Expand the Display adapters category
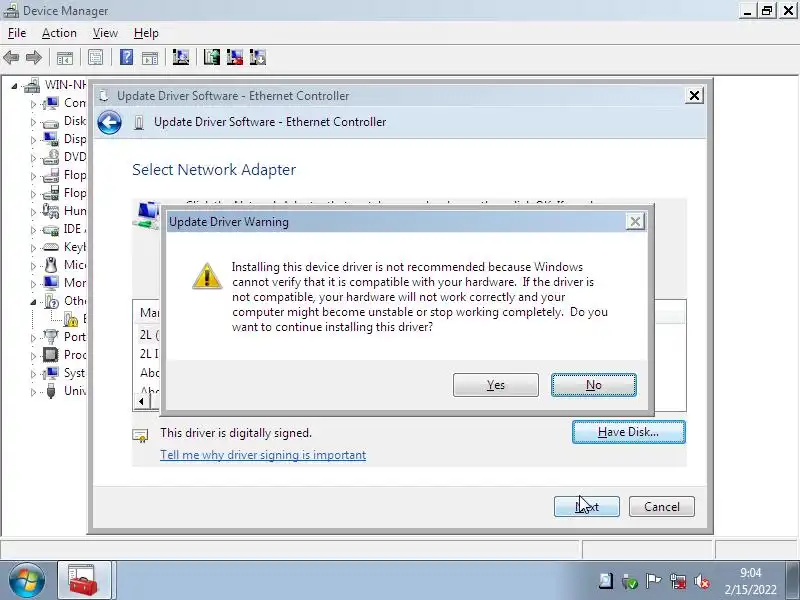This screenshot has height=600, width=800. 34,140
